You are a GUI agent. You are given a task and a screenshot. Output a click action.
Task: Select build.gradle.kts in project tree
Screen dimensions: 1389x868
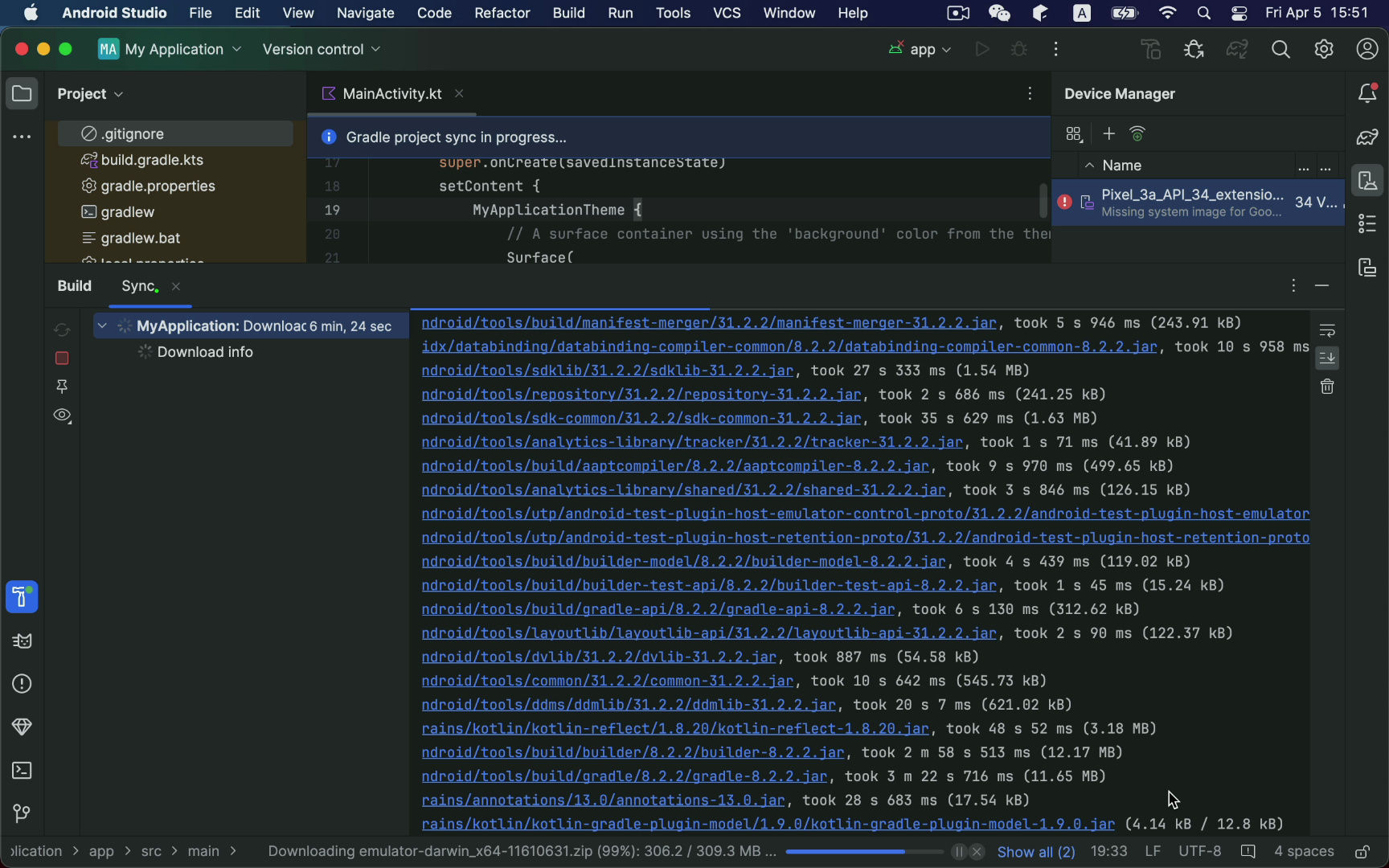pyautogui.click(x=152, y=160)
